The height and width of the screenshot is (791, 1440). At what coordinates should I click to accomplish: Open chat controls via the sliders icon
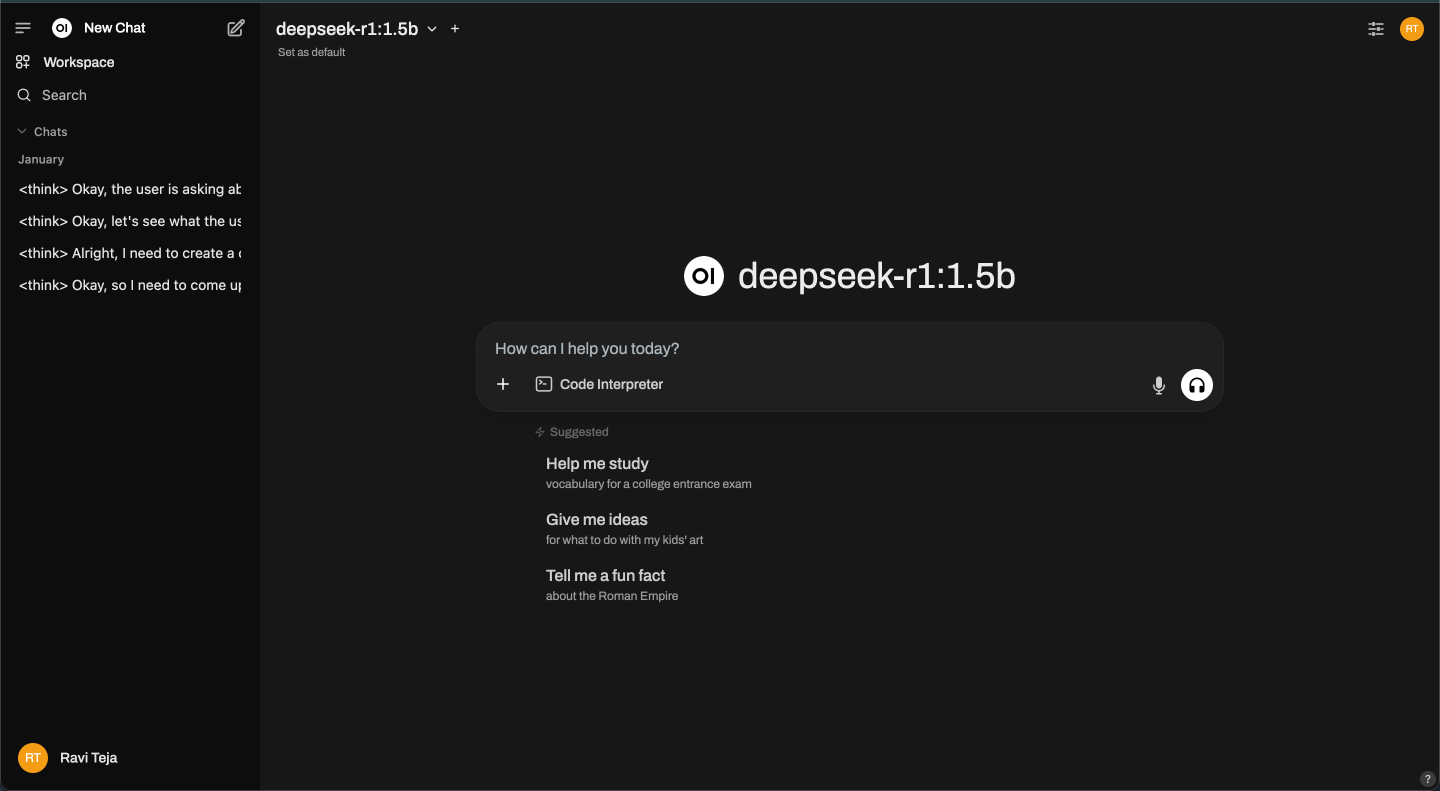point(1375,29)
